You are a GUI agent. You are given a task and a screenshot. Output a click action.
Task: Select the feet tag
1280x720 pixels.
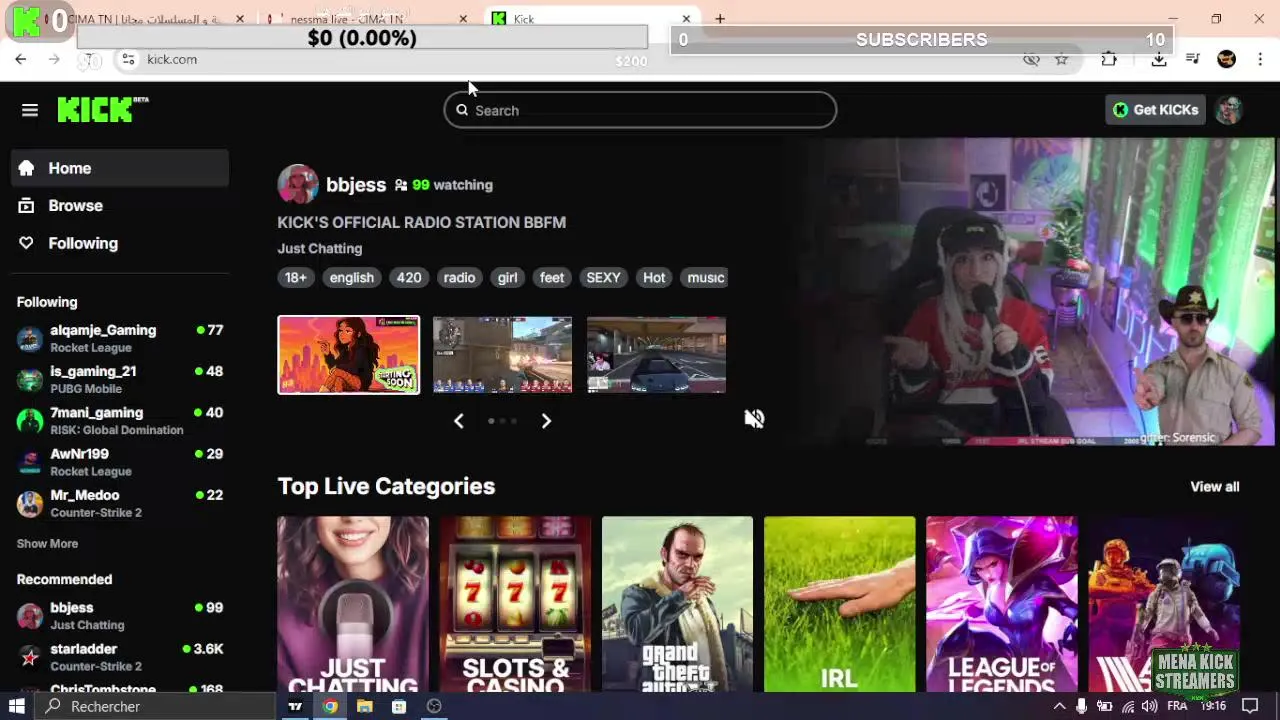pos(552,277)
